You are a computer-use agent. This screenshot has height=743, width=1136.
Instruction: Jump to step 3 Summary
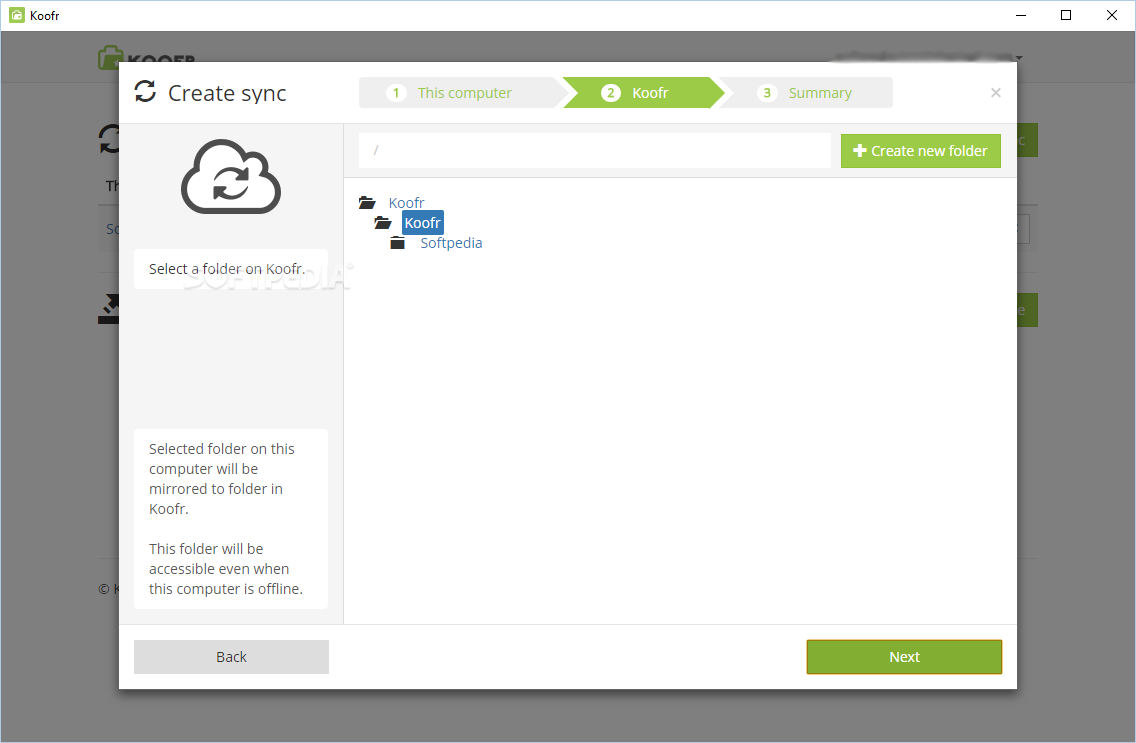(x=809, y=93)
